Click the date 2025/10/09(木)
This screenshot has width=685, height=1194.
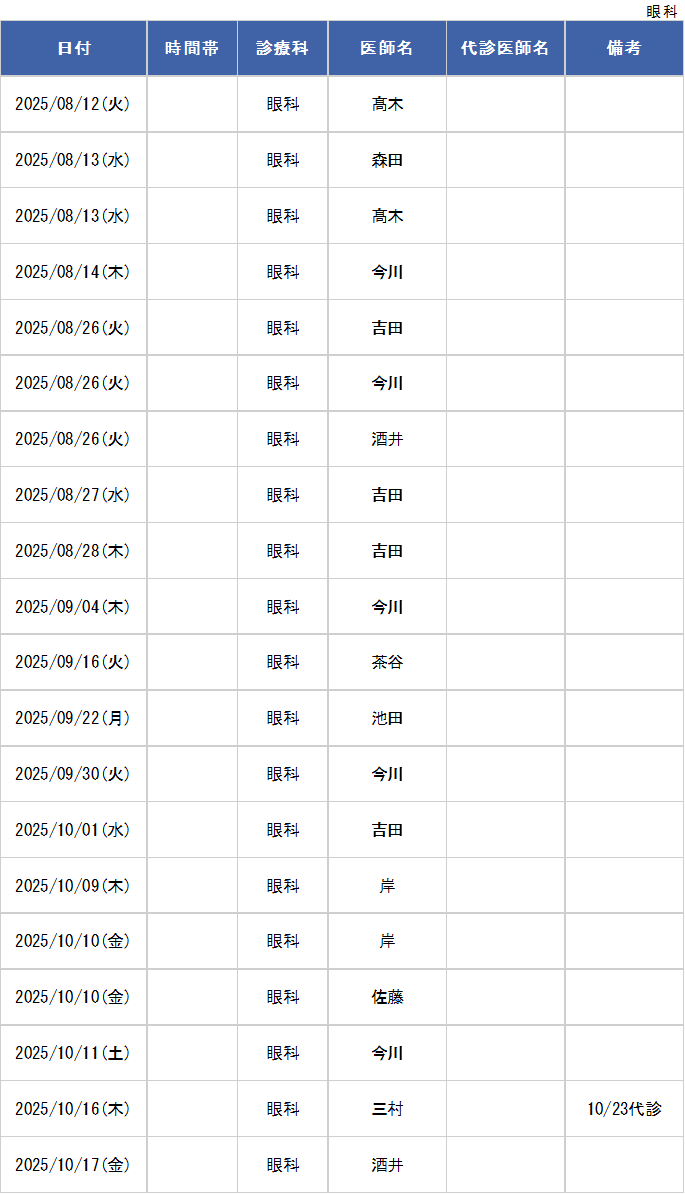click(74, 886)
